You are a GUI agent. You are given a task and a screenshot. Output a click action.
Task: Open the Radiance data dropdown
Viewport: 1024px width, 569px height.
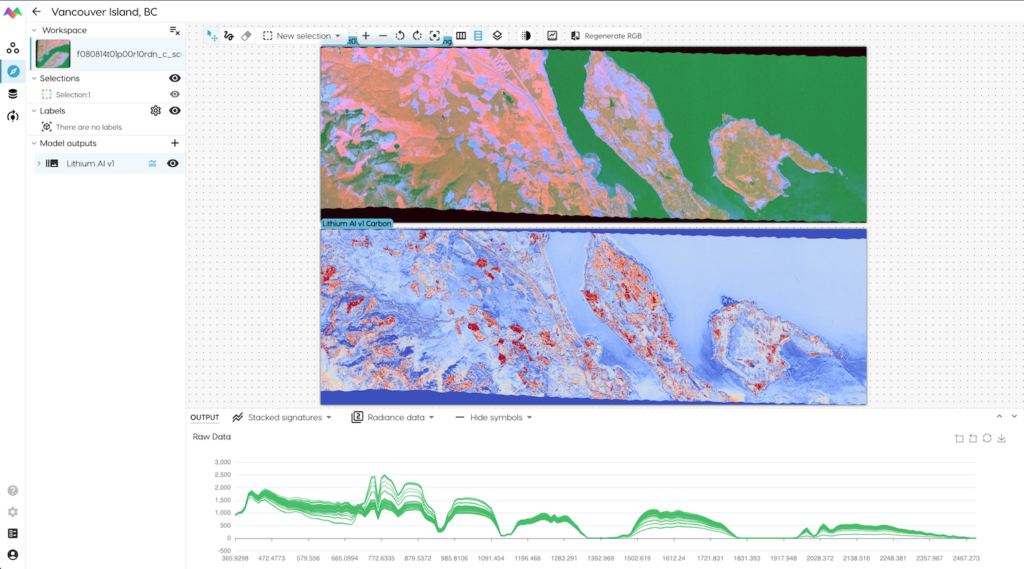[x=393, y=417]
